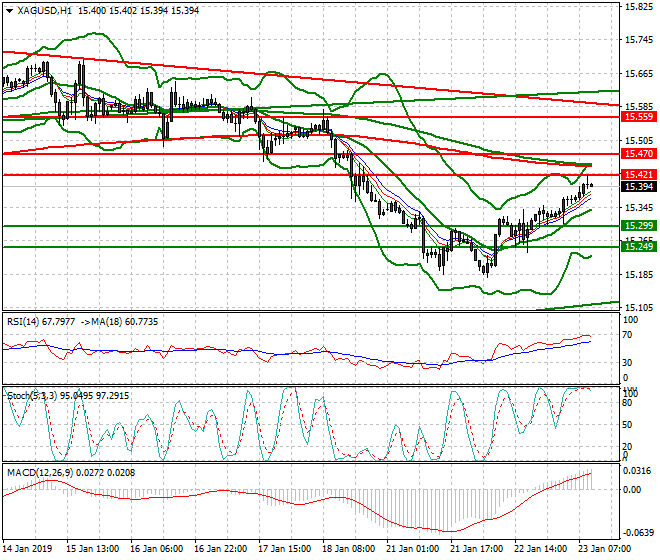Image resolution: width=660 pixels, height=560 pixels.
Task: Click the MACD scale value -0.0639
Action: click(x=638, y=533)
